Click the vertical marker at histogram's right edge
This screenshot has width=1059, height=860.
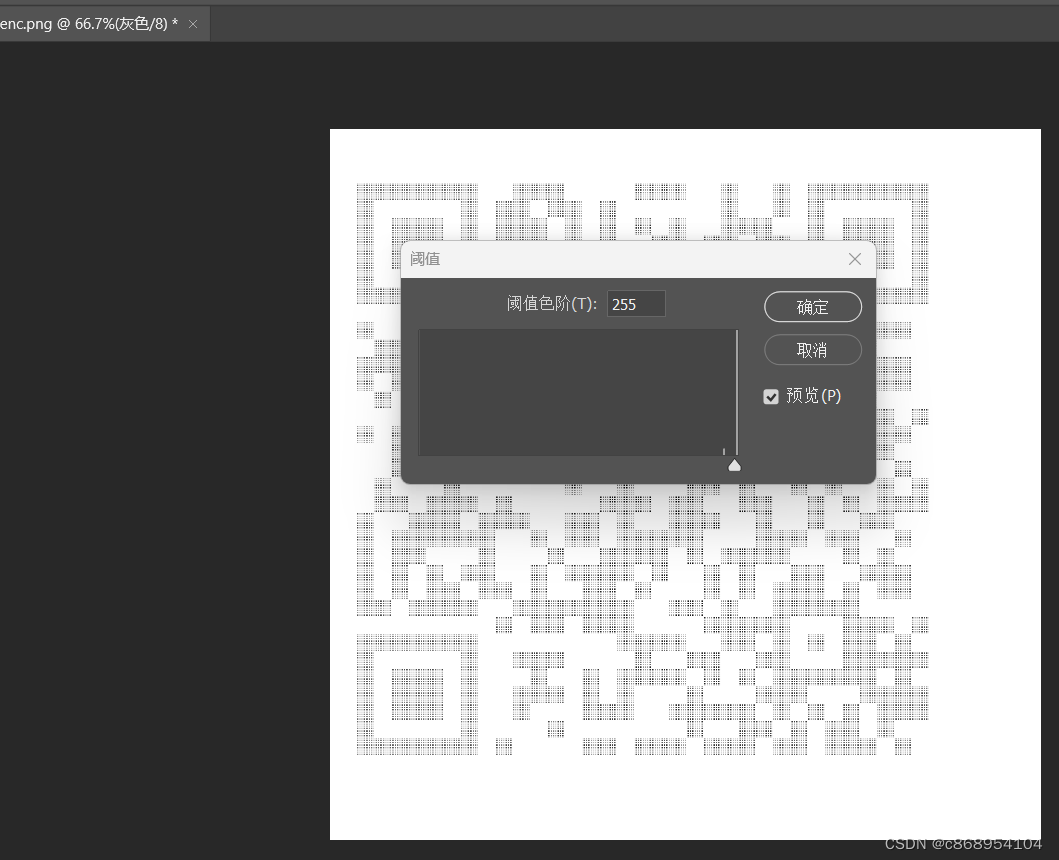tap(737, 392)
